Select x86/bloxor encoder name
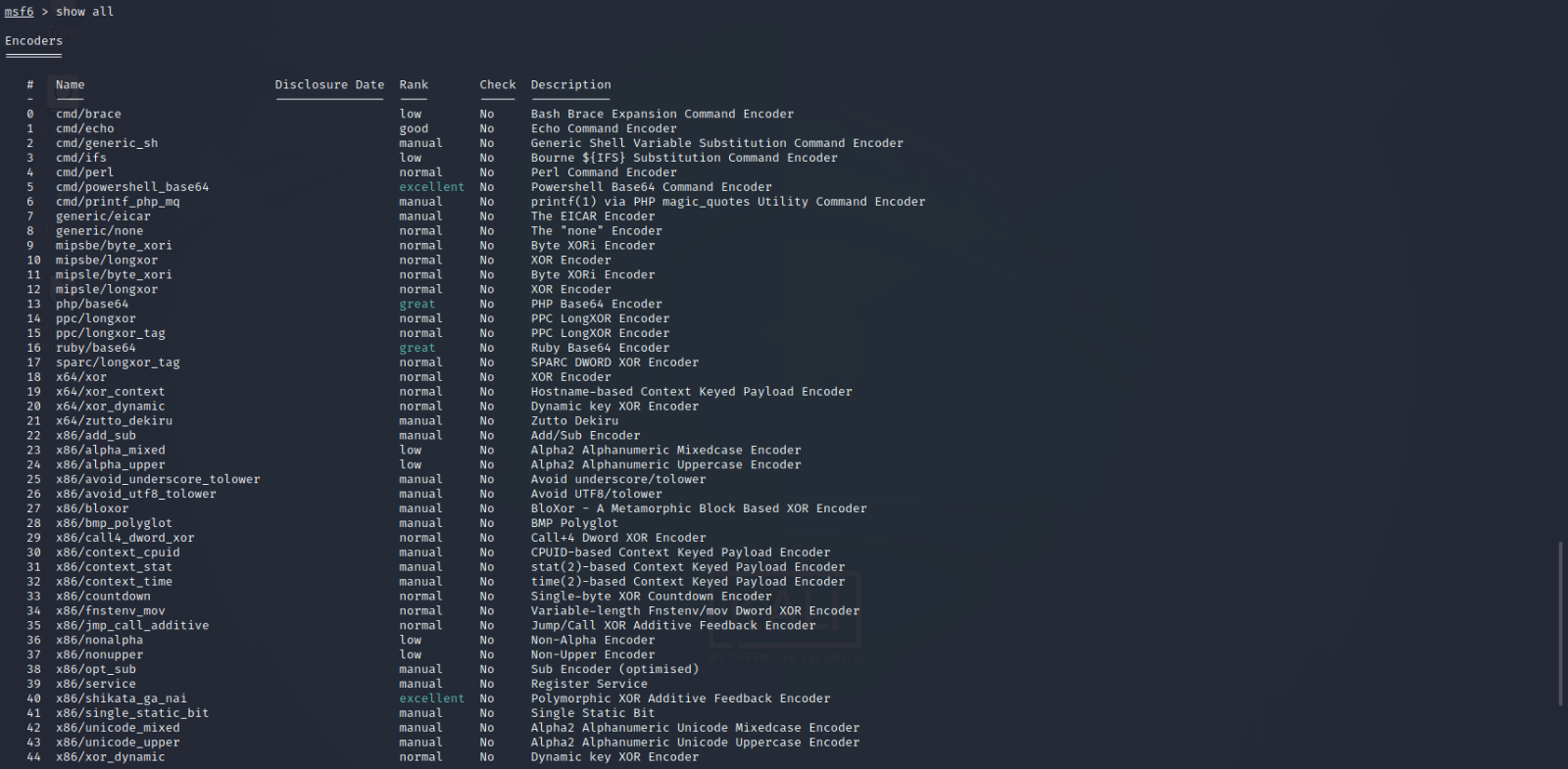 point(92,508)
